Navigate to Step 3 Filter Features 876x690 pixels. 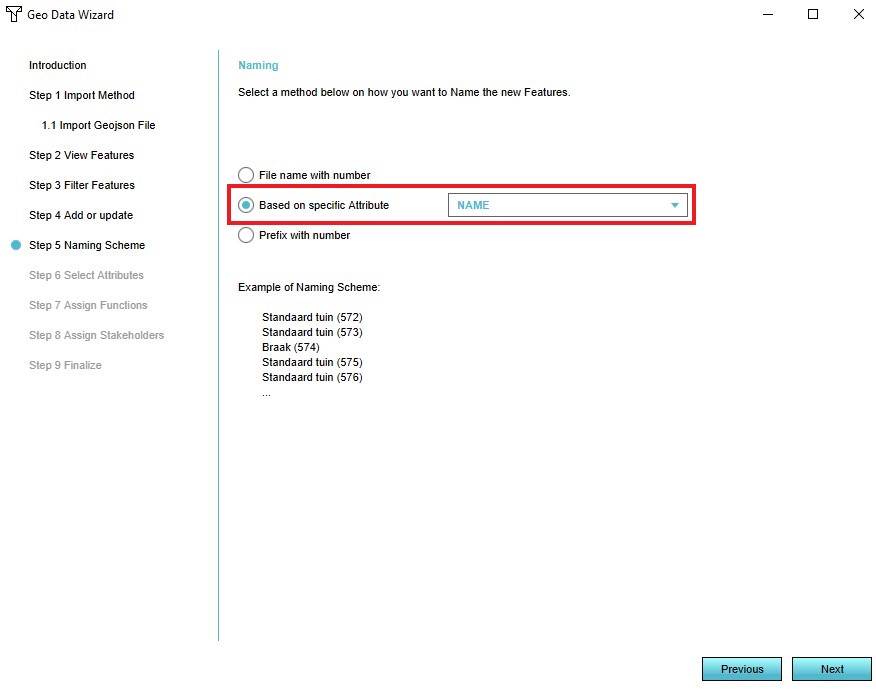[x=81, y=185]
